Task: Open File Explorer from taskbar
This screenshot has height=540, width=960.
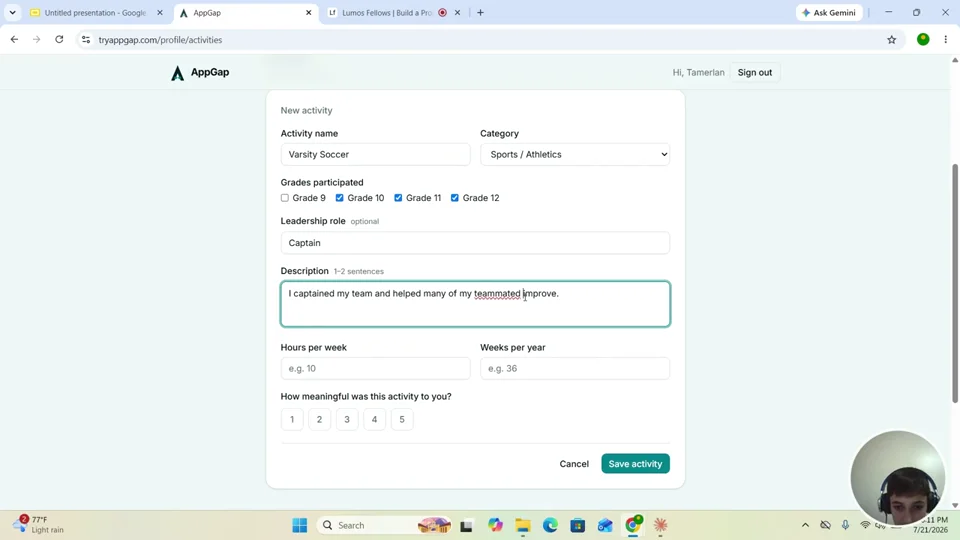Action: point(522,525)
